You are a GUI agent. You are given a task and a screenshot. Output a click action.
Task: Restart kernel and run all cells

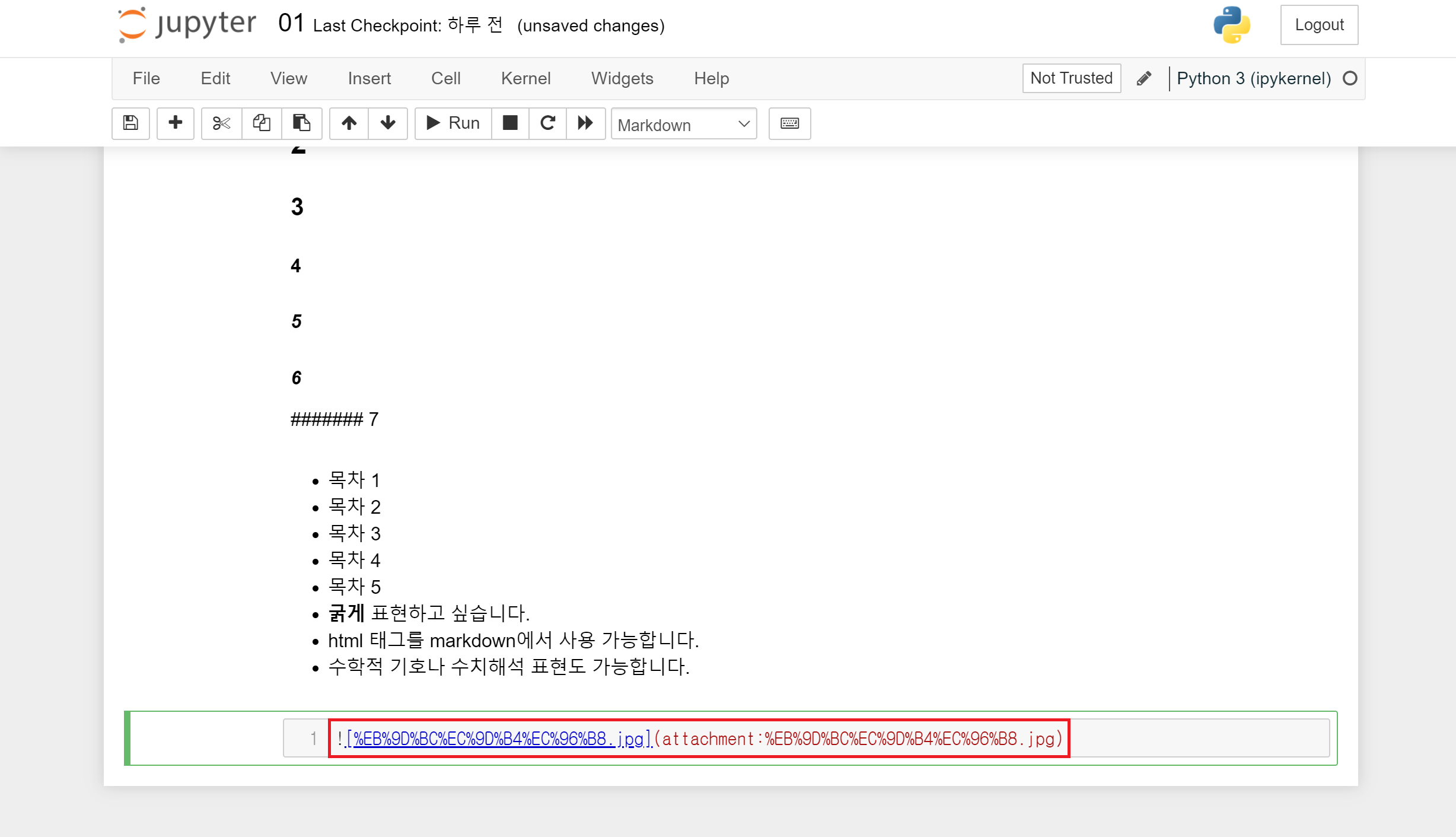click(x=585, y=123)
